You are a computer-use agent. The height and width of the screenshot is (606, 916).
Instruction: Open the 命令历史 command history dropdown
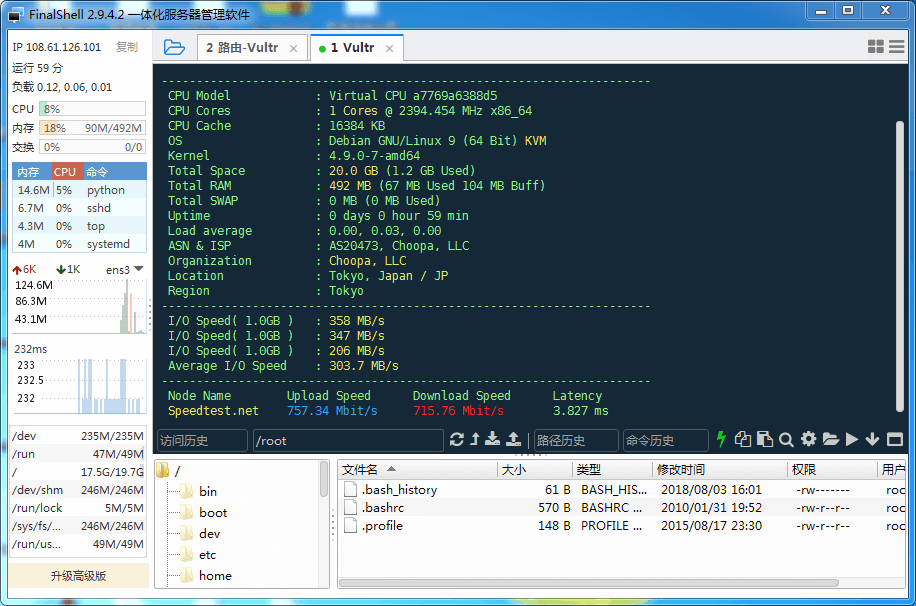664,440
